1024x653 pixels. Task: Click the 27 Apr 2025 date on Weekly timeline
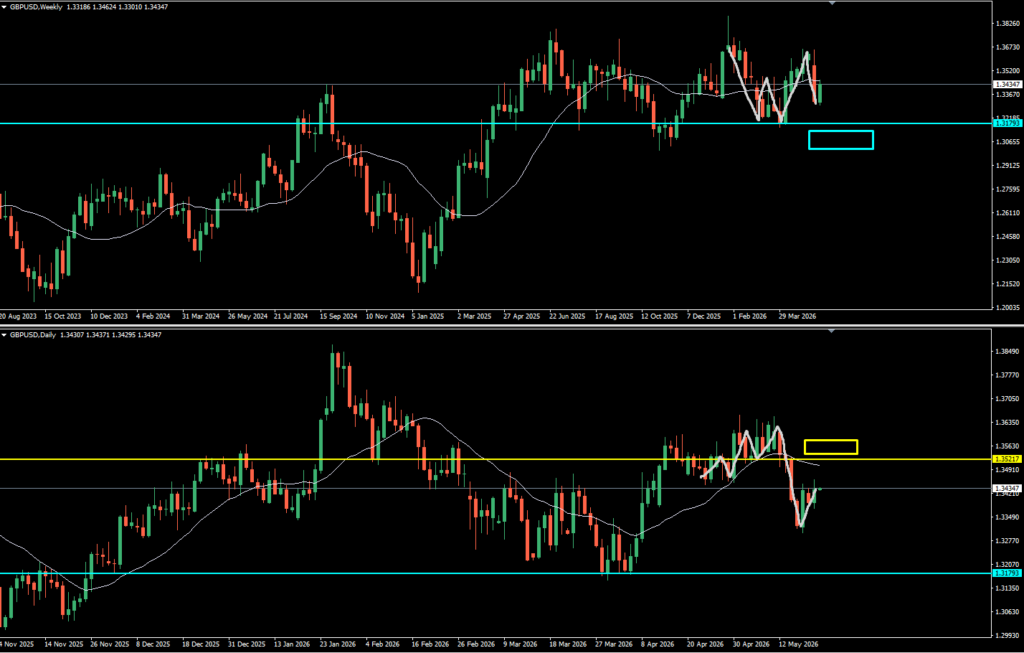(522, 316)
